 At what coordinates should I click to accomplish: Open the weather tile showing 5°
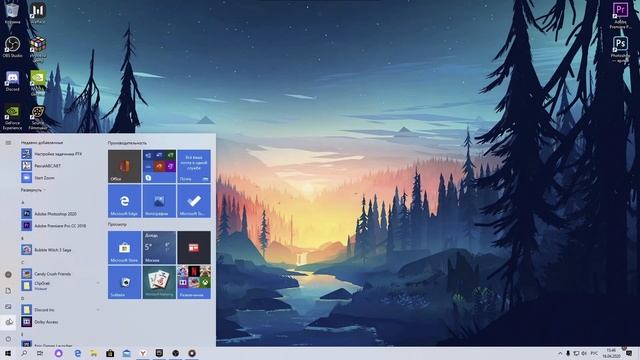(x=159, y=247)
